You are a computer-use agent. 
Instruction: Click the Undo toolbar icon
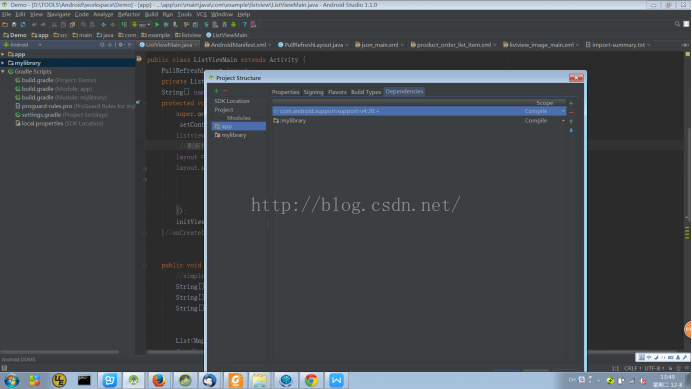34,25
